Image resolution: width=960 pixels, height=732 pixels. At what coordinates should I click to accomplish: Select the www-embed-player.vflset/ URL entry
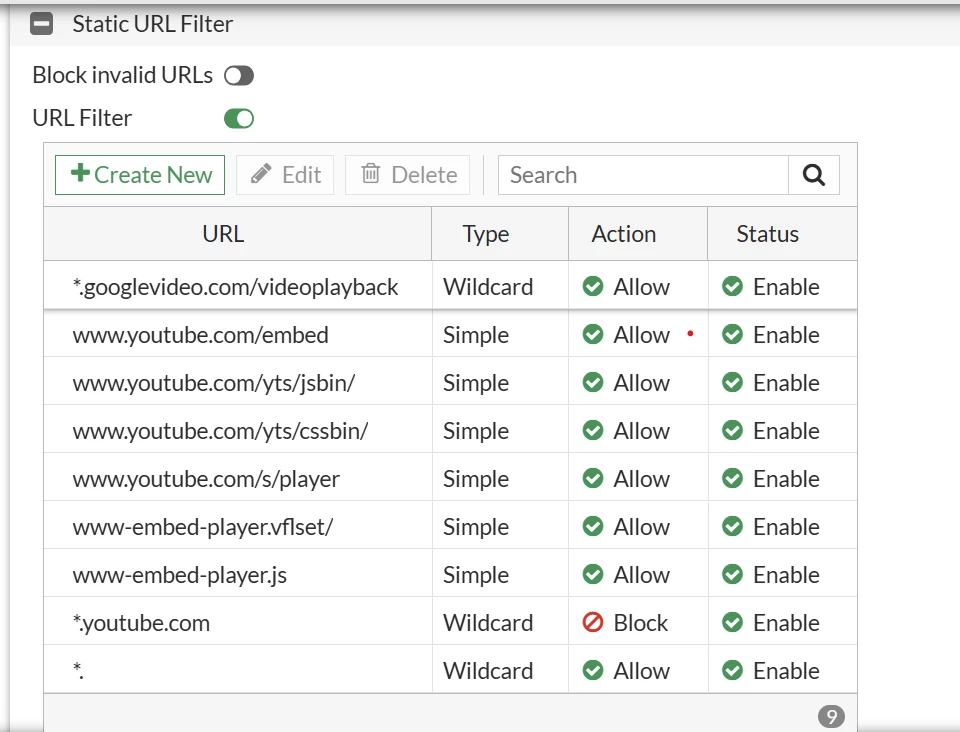tap(203, 527)
